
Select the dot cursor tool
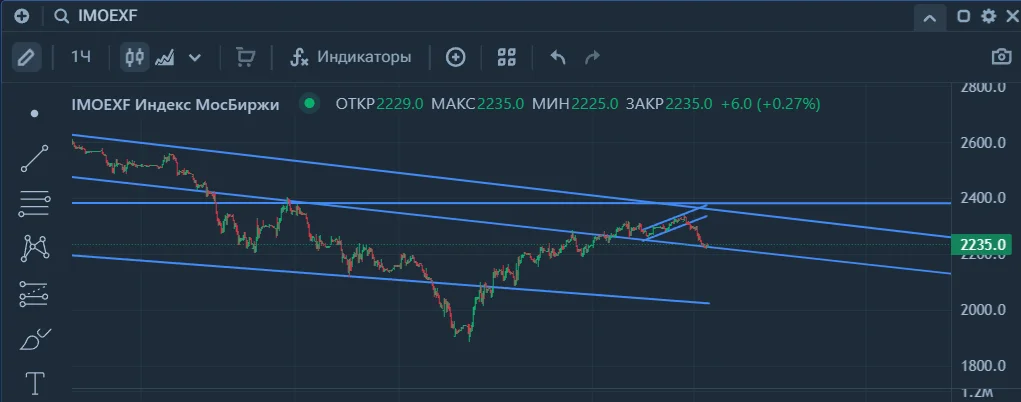pyautogui.click(x=35, y=113)
